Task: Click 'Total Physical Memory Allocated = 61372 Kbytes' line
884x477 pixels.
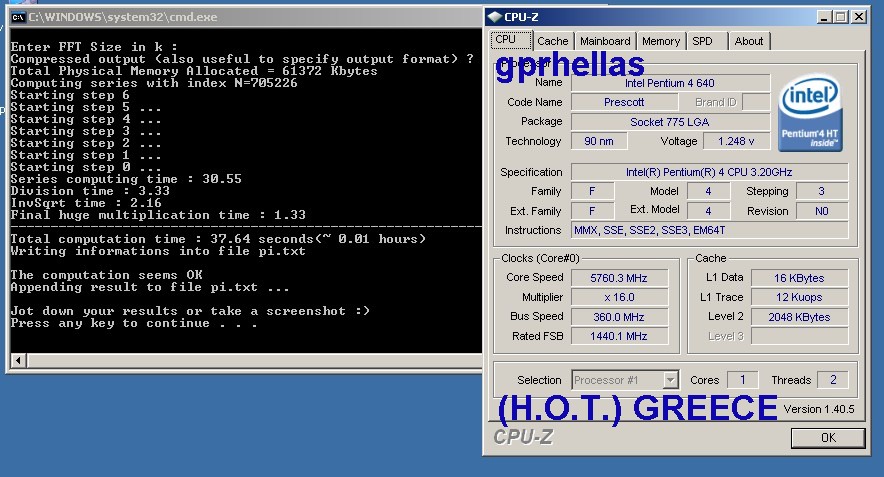Action: pos(194,71)
